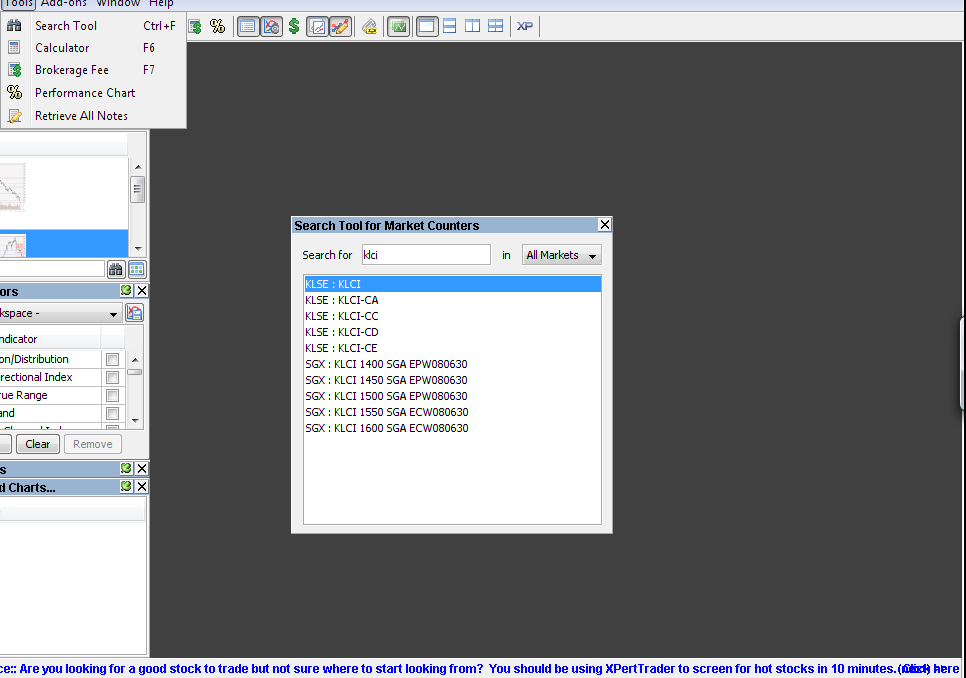Choose Brokerage Fee from Tools menu
Screen dimensions: 966x678
click(x=72, y=70)
